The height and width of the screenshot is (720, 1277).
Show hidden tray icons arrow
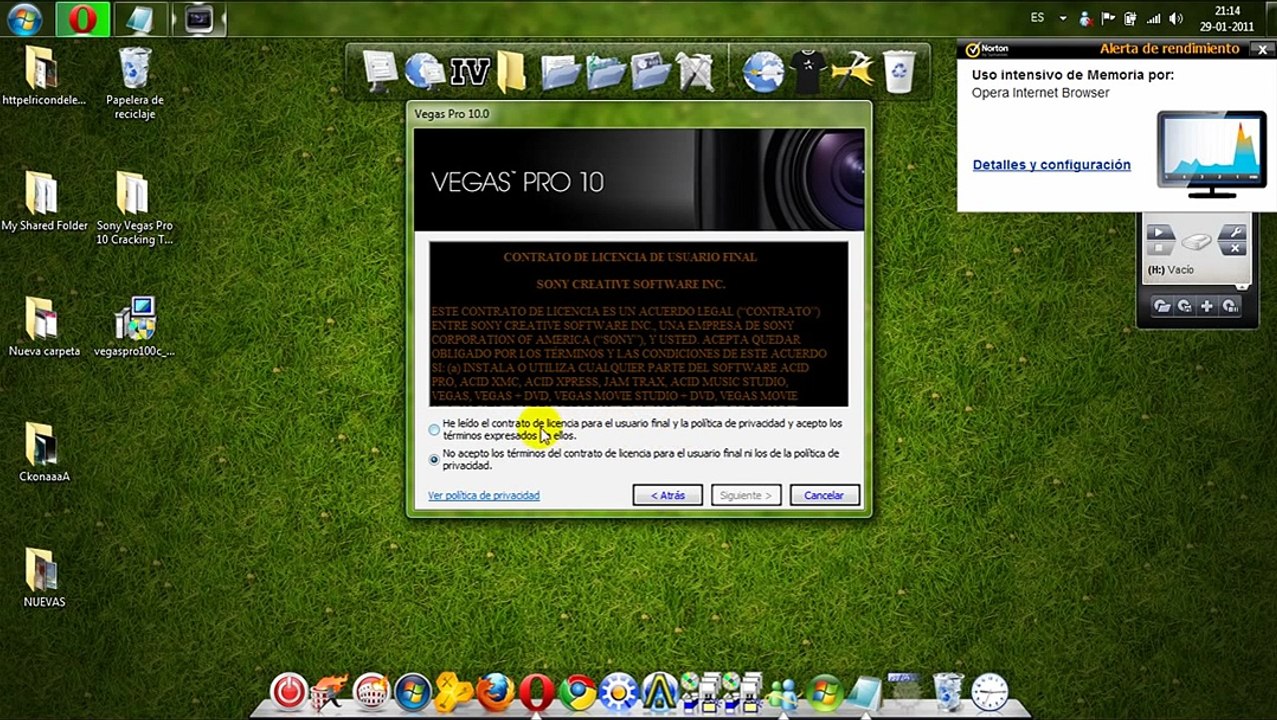(1063, 19)
